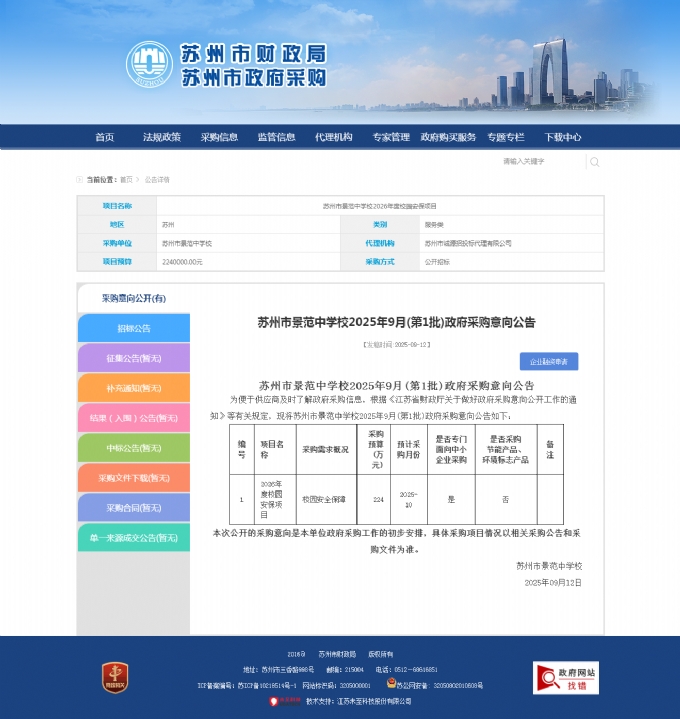Image resolution: width=680 pixels, height=719 pixels.
Task: Click the breadcrumb location icon
Action: (x=80, y=180)
